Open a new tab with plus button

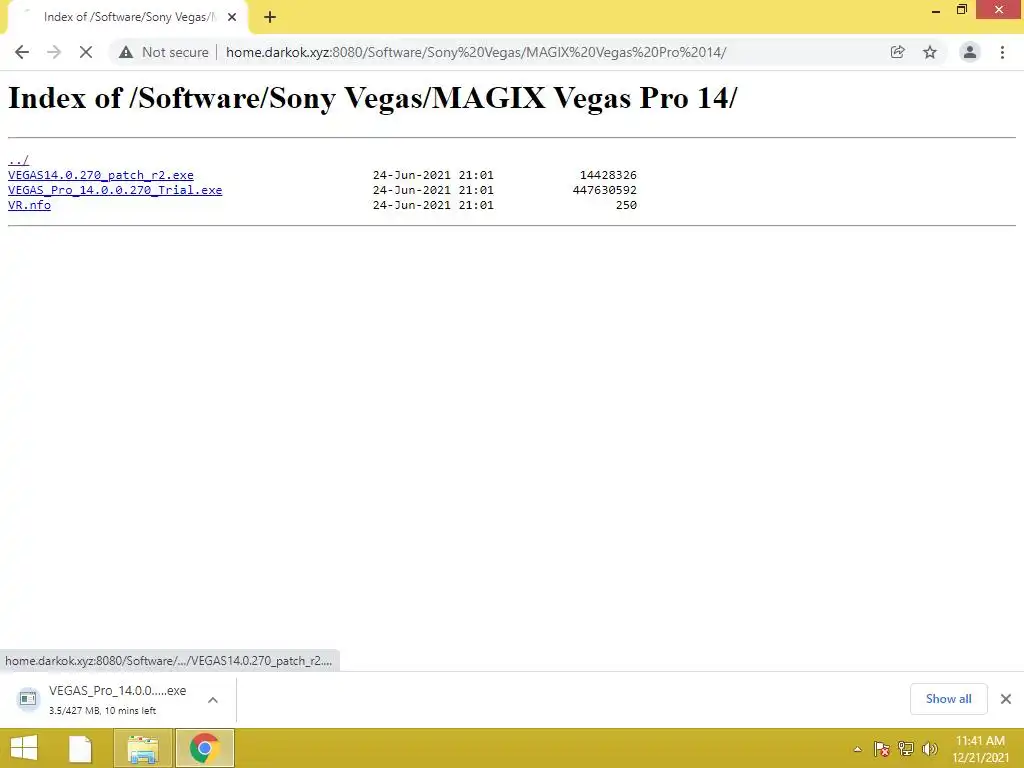pyautogui.click(x=270, y=17)
